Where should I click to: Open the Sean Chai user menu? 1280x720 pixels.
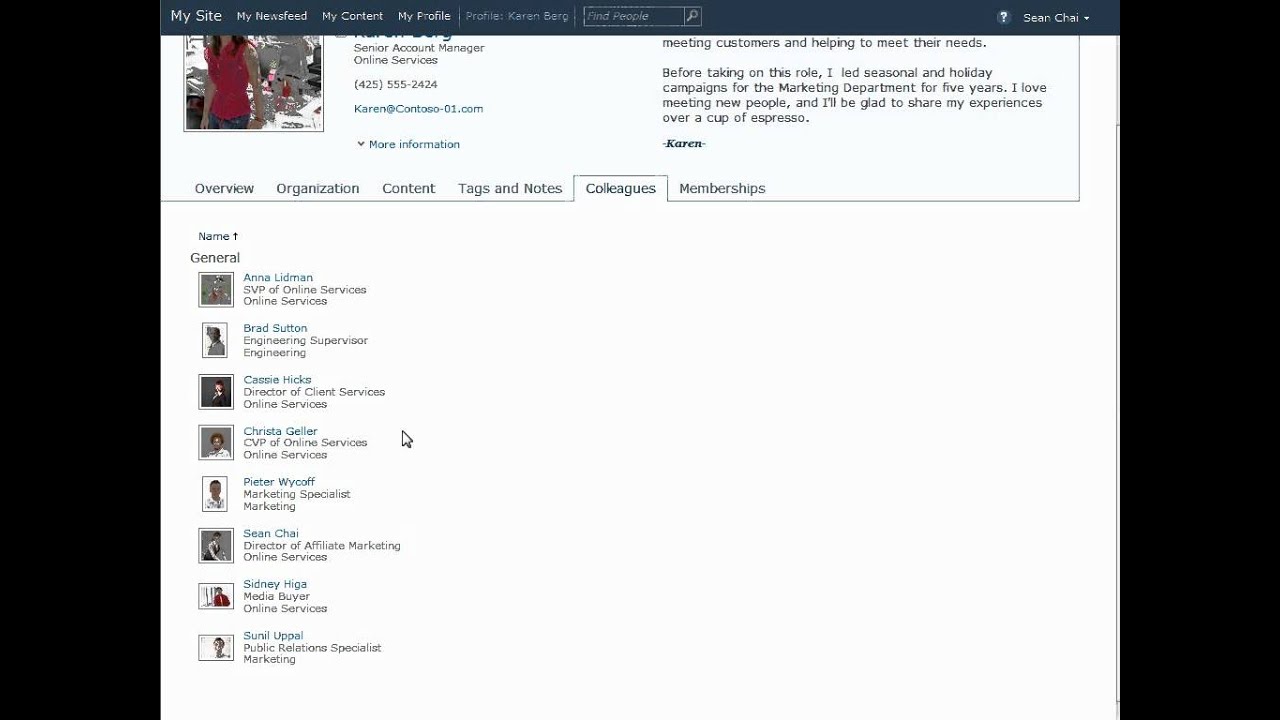click(1056, 18)
